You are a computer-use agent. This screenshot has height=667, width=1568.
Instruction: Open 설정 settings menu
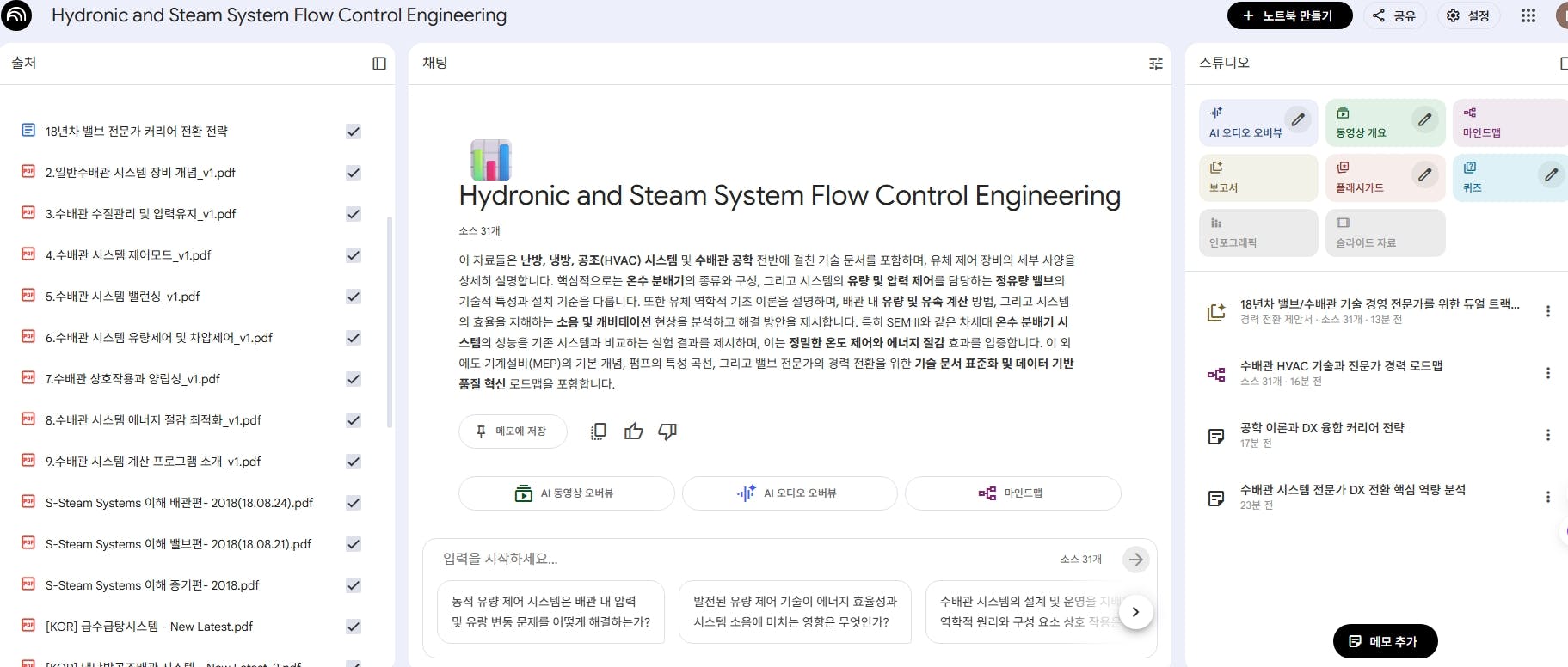click(1468, 15)
